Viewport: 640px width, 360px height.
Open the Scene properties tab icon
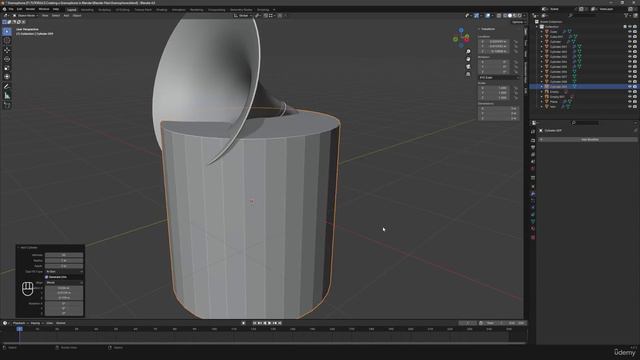pos(533,162)
